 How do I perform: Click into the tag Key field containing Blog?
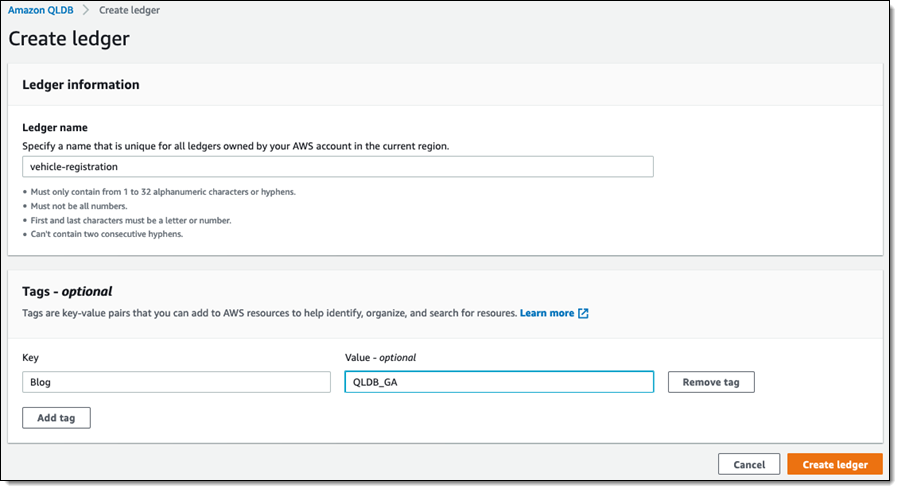pyautogui.click(x=176, y=382)
